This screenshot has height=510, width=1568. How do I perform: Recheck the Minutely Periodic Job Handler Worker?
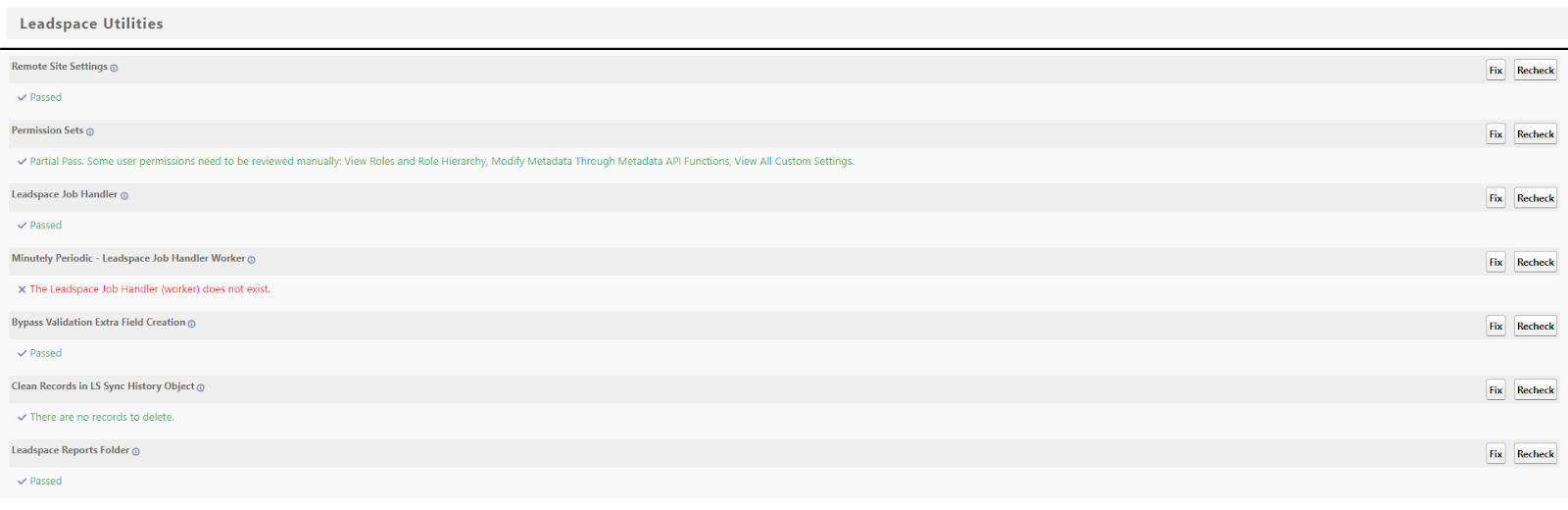(x=1536, y=262)
